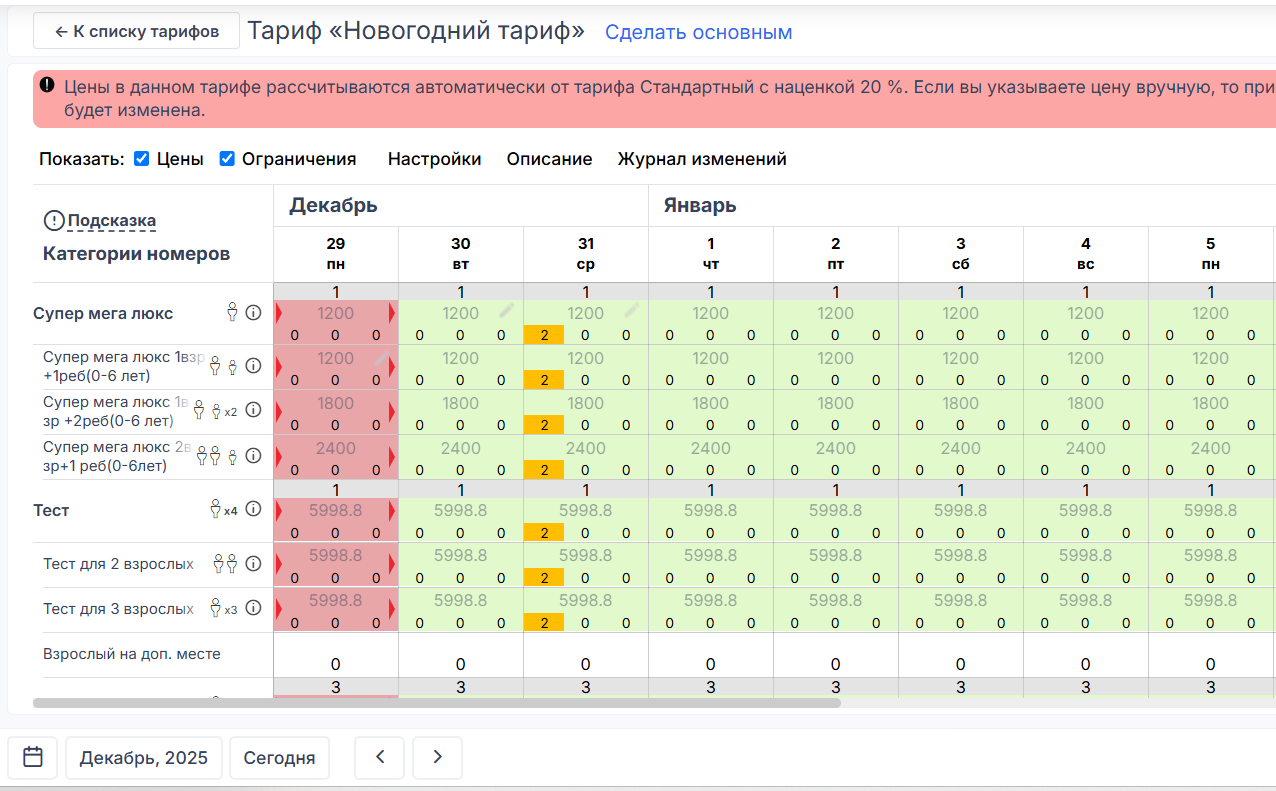Viewport: 1276px width, 791px height.
Task: Click Подсказка hint icon
Action: click(x=54, y=221)
